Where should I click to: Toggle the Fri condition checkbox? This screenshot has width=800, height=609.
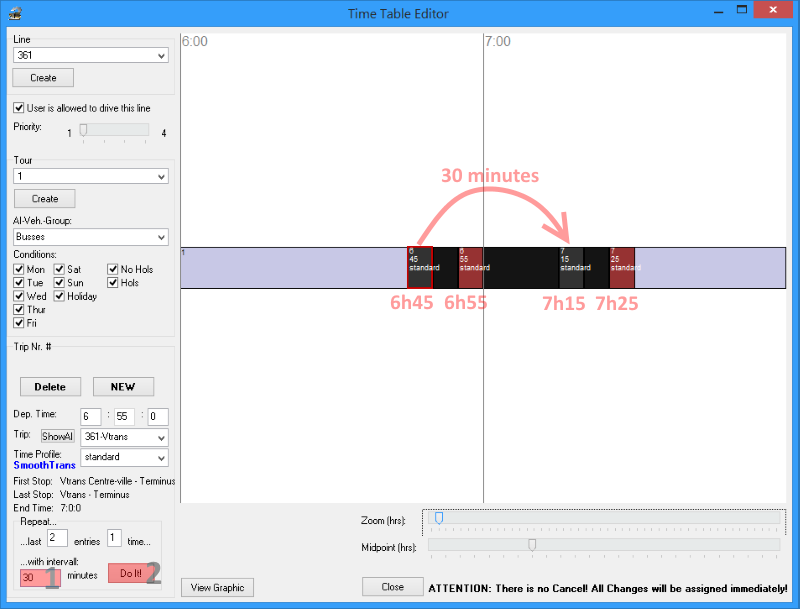click(x=19, y=323)
